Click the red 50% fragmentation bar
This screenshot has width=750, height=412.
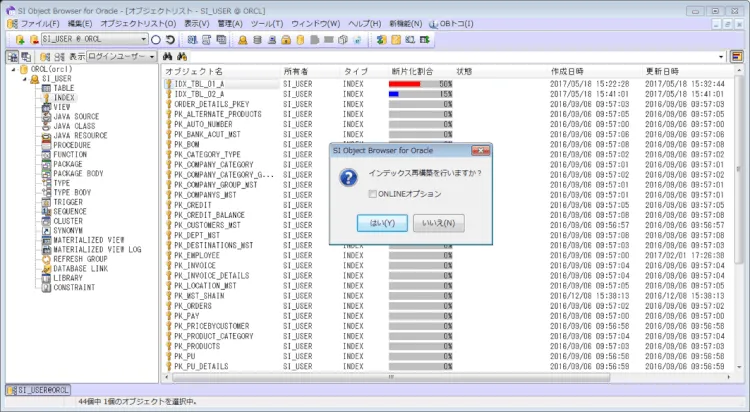click(x=405, y=84)
